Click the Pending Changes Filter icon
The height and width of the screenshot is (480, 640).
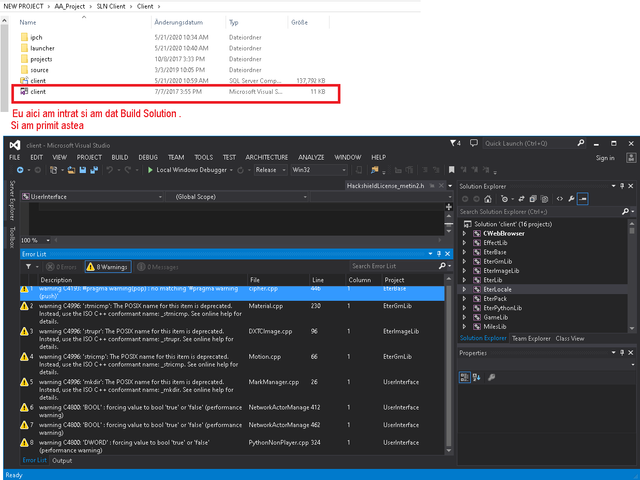pos(506,199)
